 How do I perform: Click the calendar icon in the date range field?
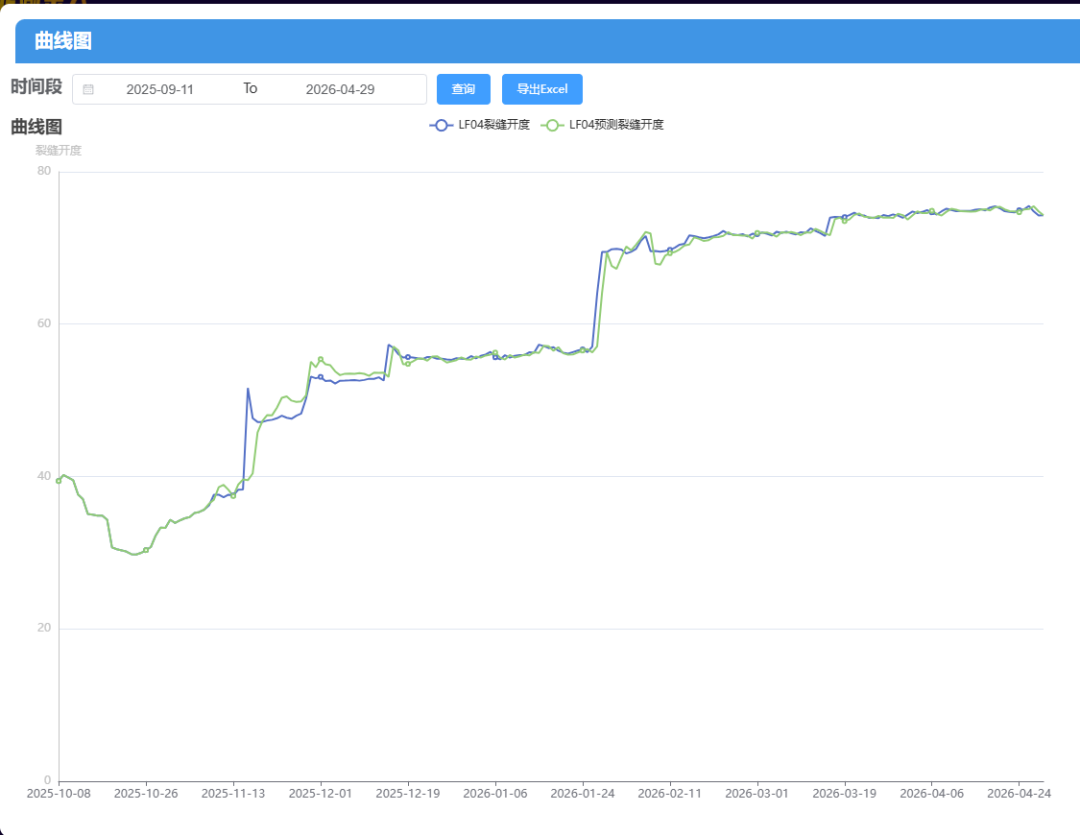(88, 90)
